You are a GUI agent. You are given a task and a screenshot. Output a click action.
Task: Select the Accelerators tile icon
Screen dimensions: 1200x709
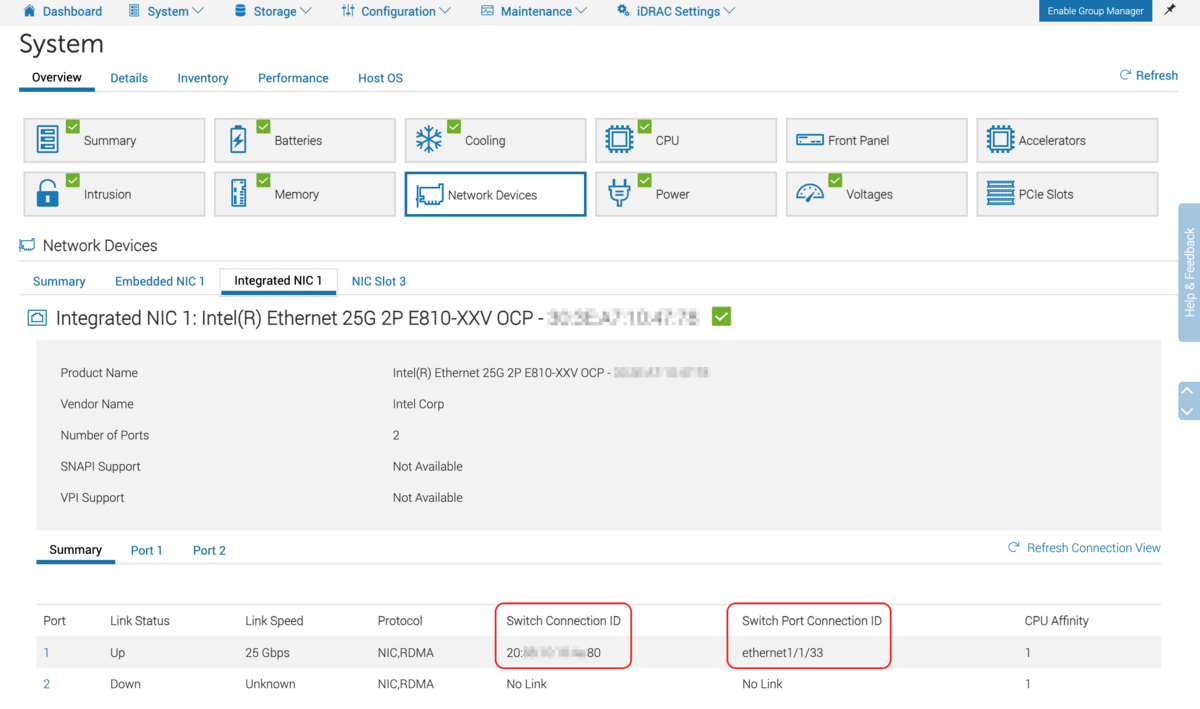[999, 140]
